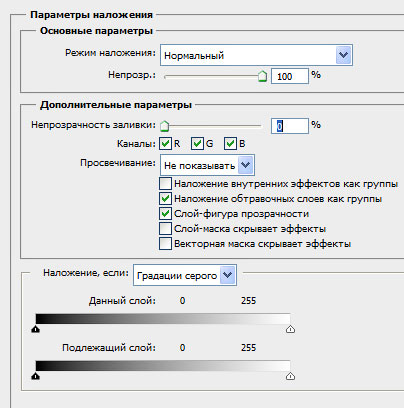
Task: Toggle the B channel checkbox
Action: tap(230, 144)
